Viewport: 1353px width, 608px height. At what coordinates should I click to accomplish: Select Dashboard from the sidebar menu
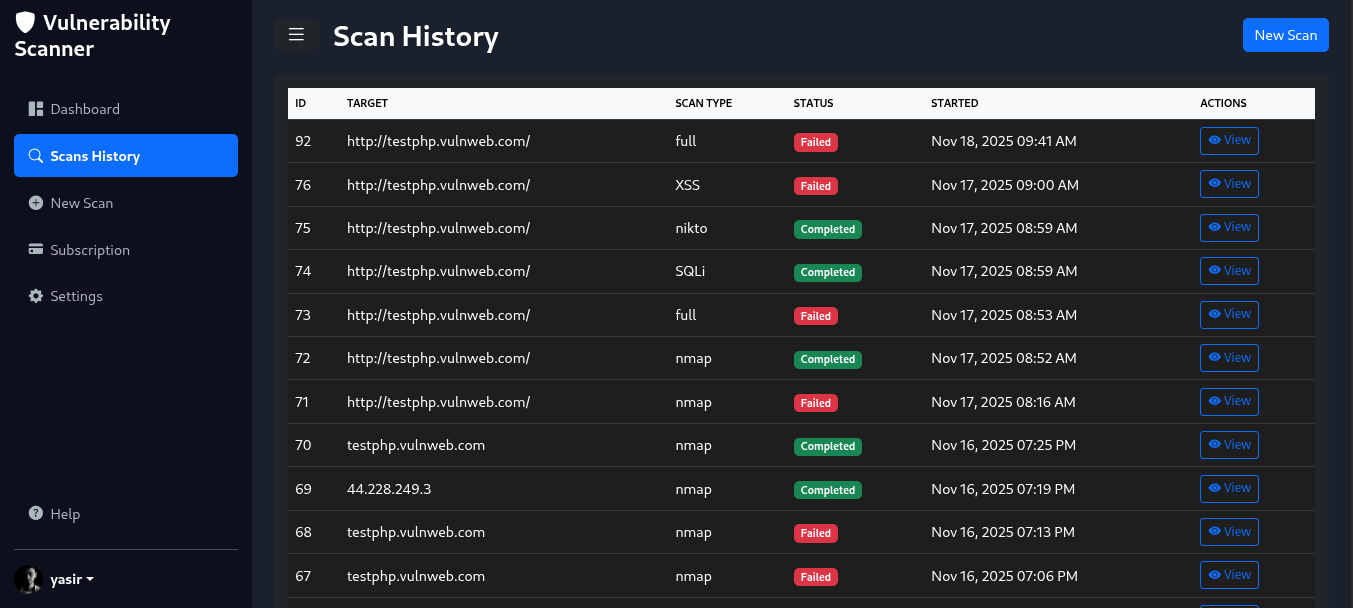click(x=85, y=109)
